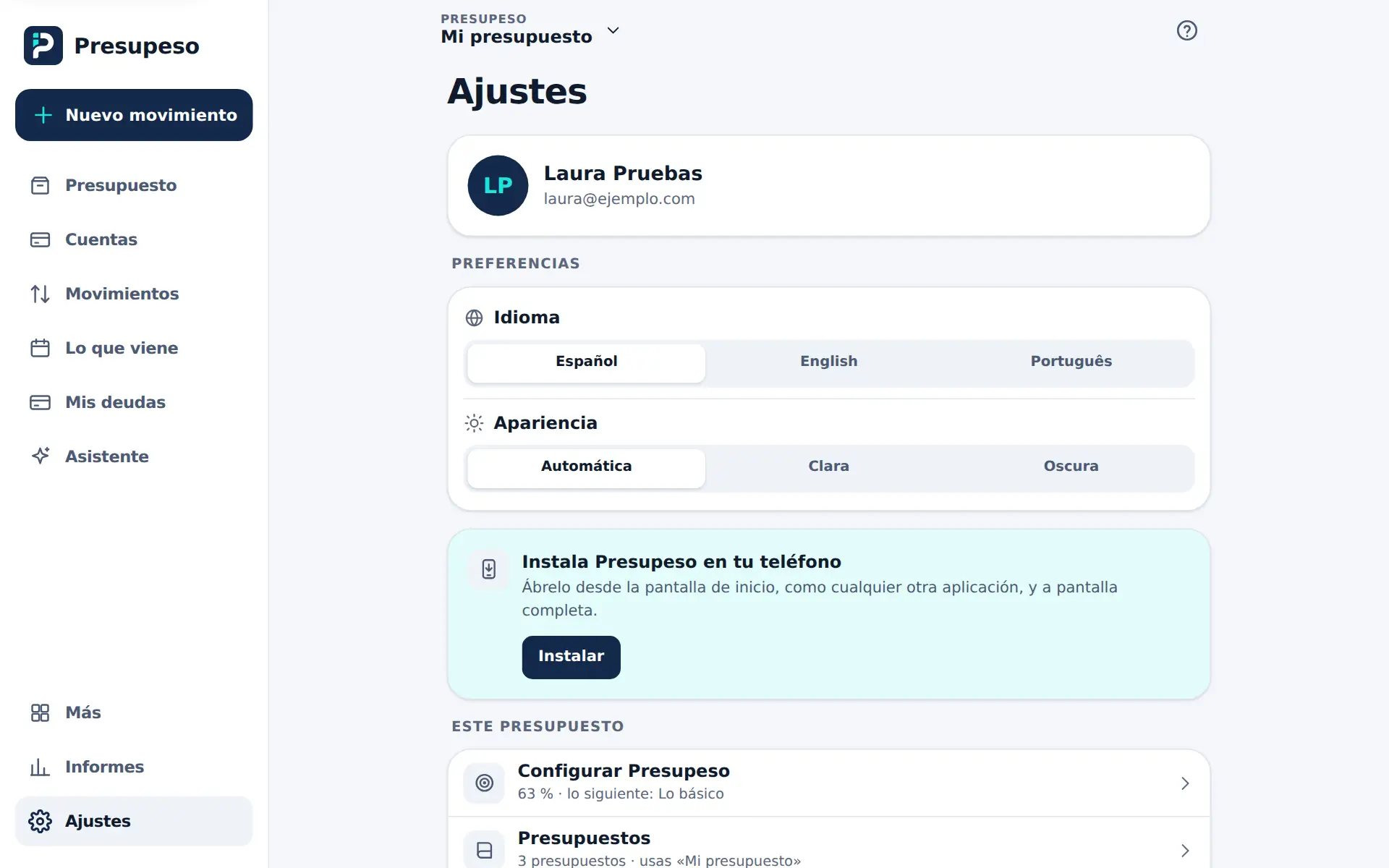Viewport: 1389px width, 868px height.
Task: Click the card icon for Cuentas
Action: (x=40, y=239)
